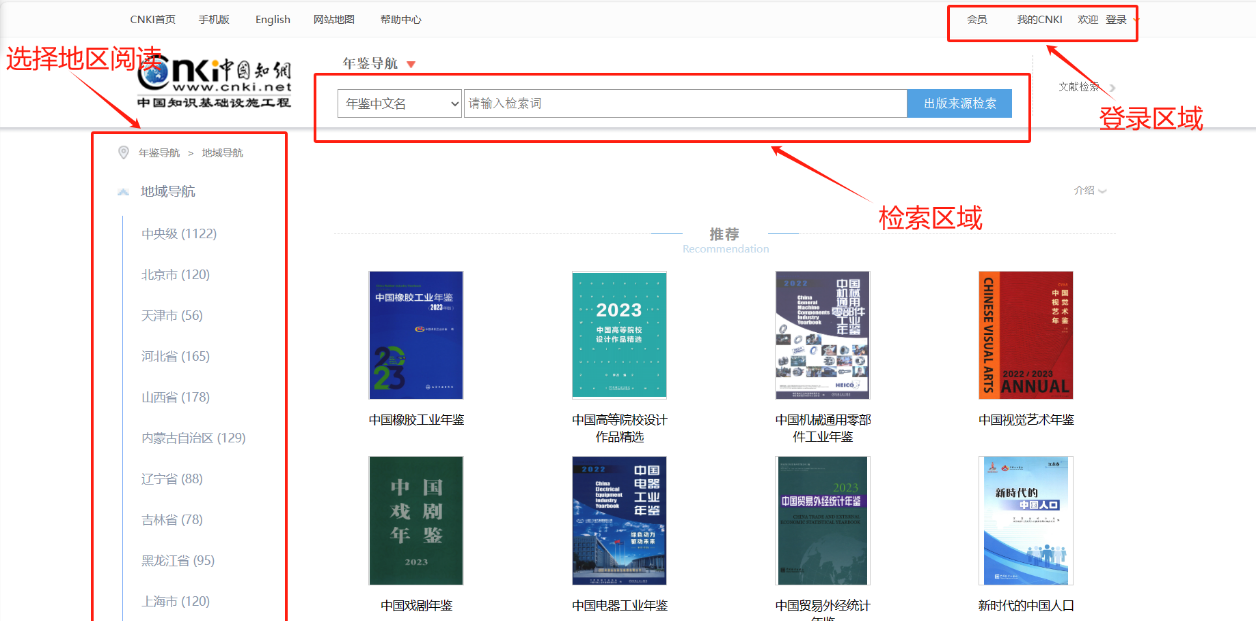Select region 吉林省 (78)
Image resolution: width=1256 pixels, height=621 pixels.
point(172,520)
